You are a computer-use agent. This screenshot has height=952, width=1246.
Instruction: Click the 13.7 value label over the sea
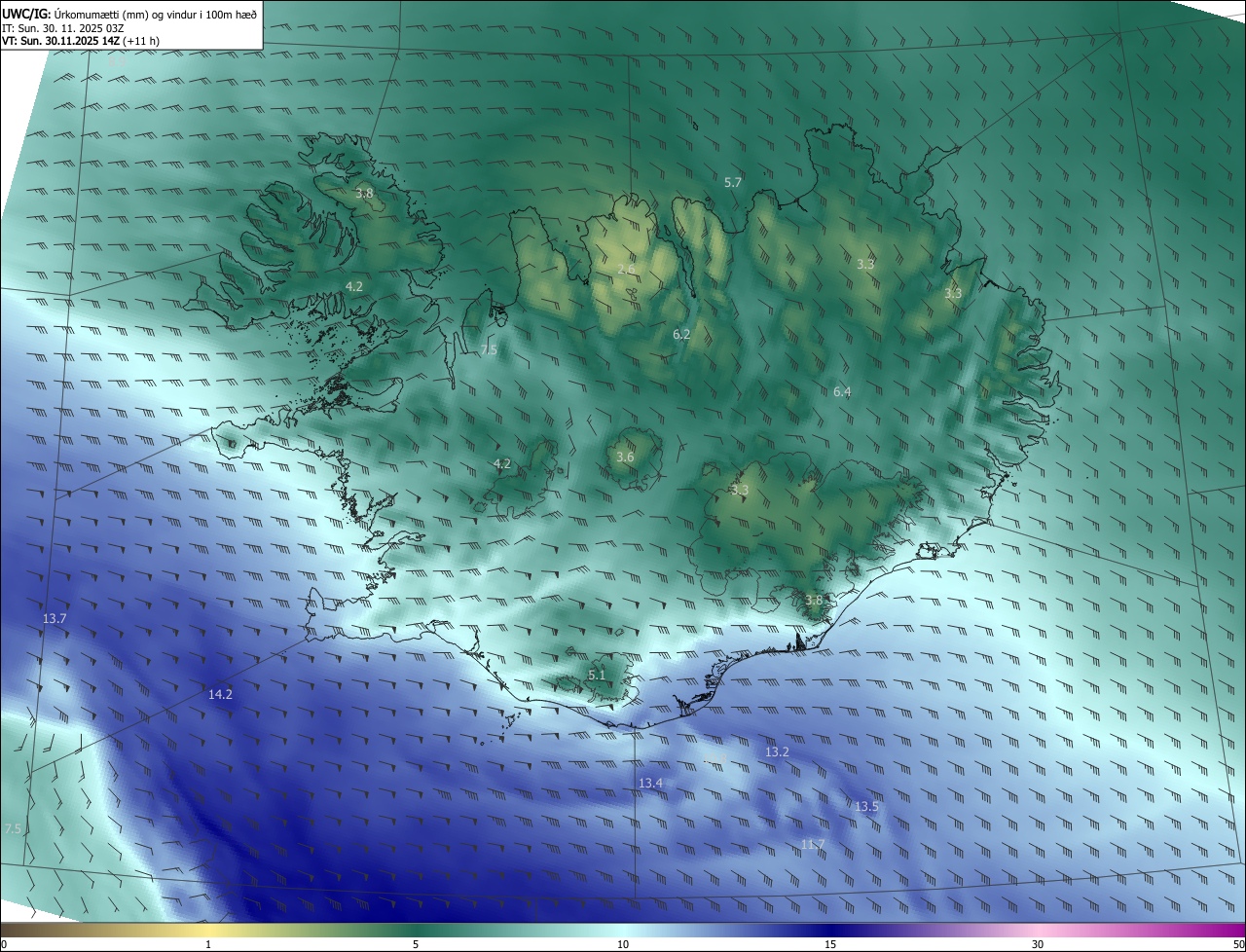[x=55, y=618]
